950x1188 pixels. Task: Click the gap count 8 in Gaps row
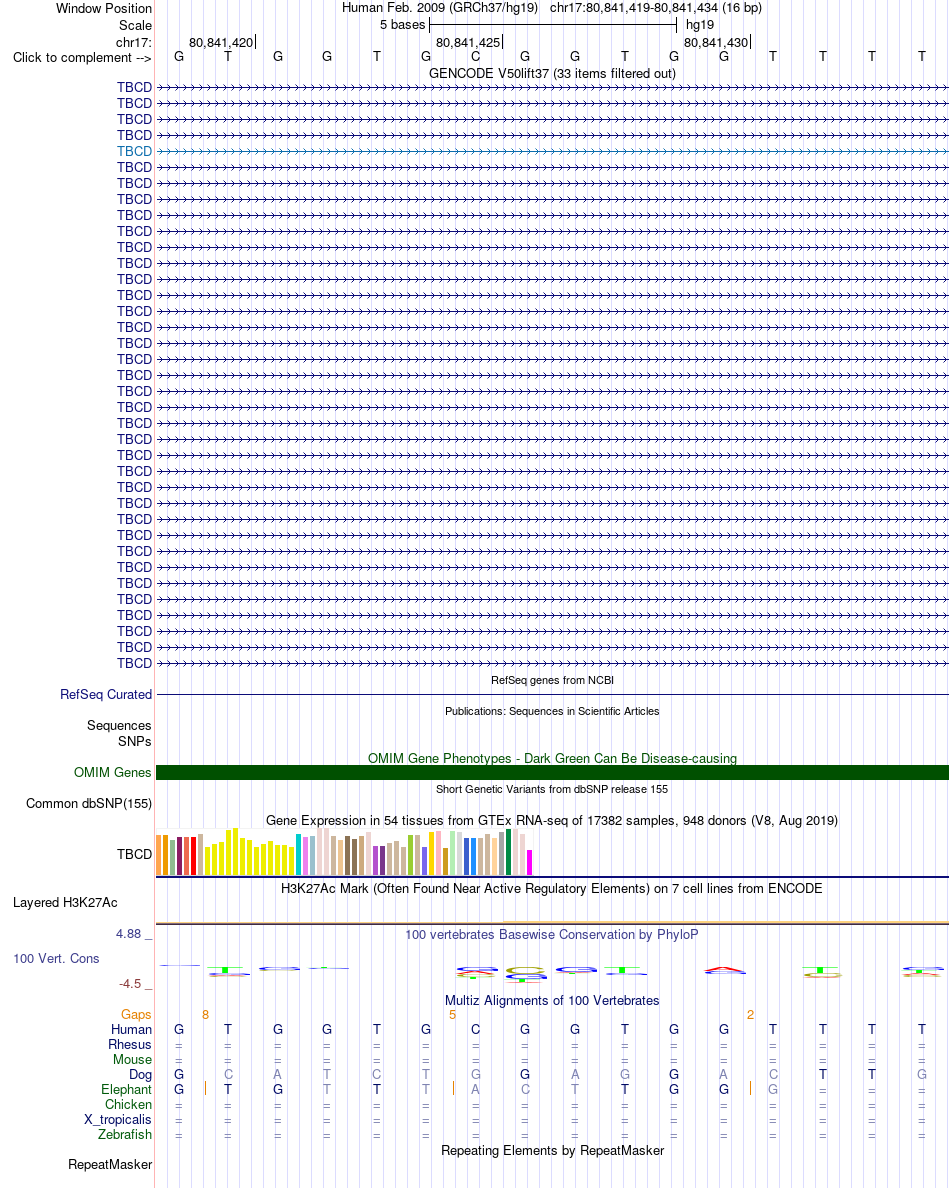coord(205,1014)
